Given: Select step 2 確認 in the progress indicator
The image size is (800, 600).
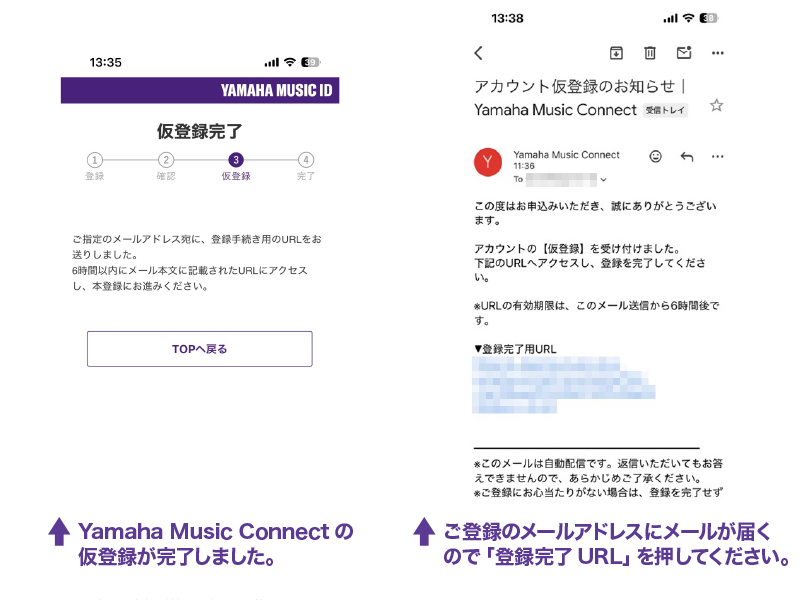Looking at the screenshot, I should [166, 166].
